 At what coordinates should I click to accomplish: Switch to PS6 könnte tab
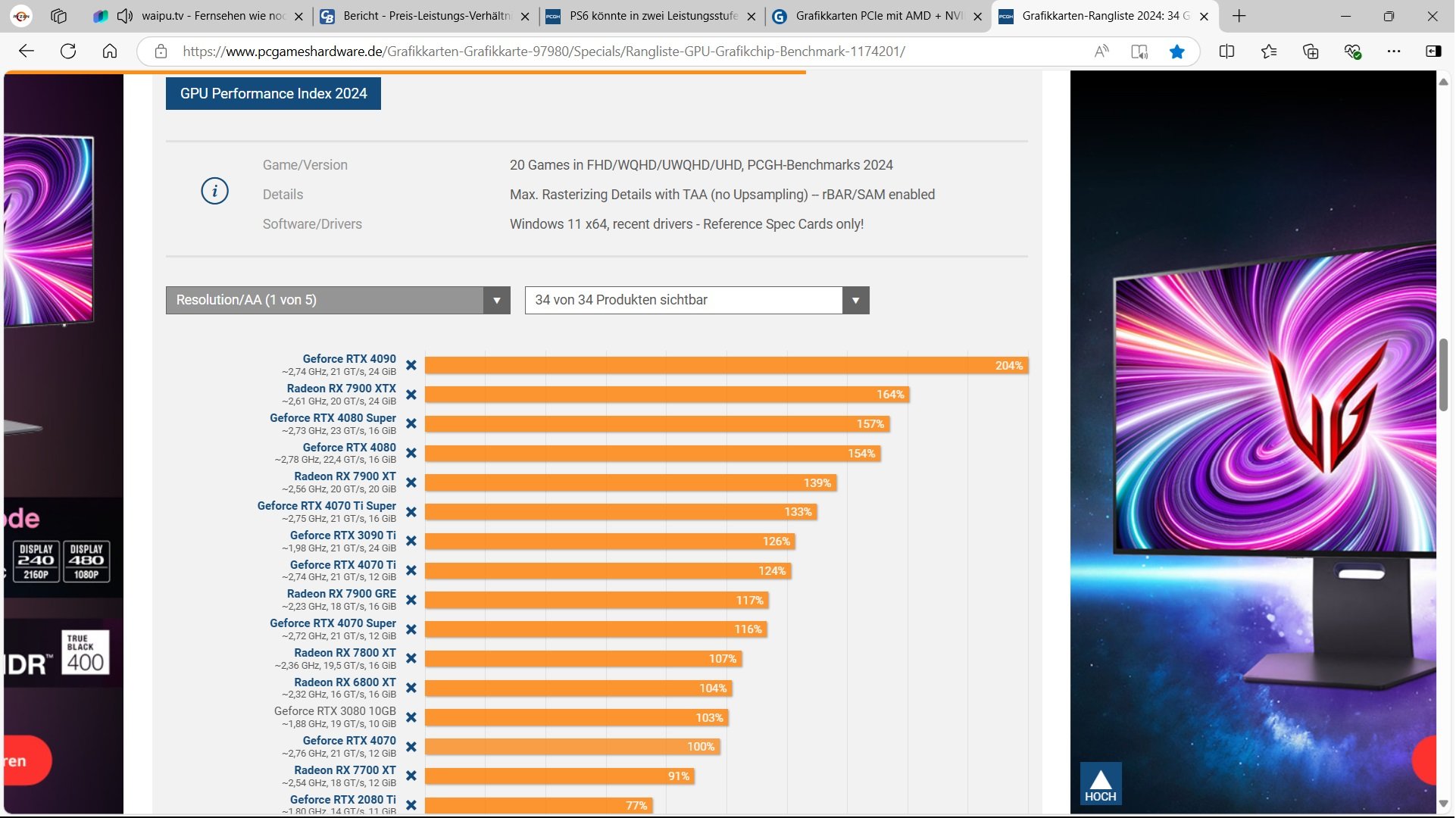[x=651, y=16]
